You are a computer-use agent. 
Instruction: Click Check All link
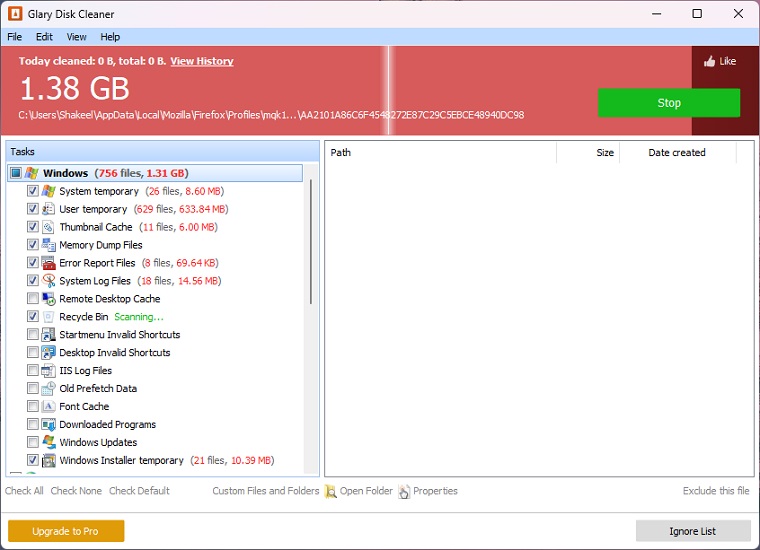click(24, 491)
